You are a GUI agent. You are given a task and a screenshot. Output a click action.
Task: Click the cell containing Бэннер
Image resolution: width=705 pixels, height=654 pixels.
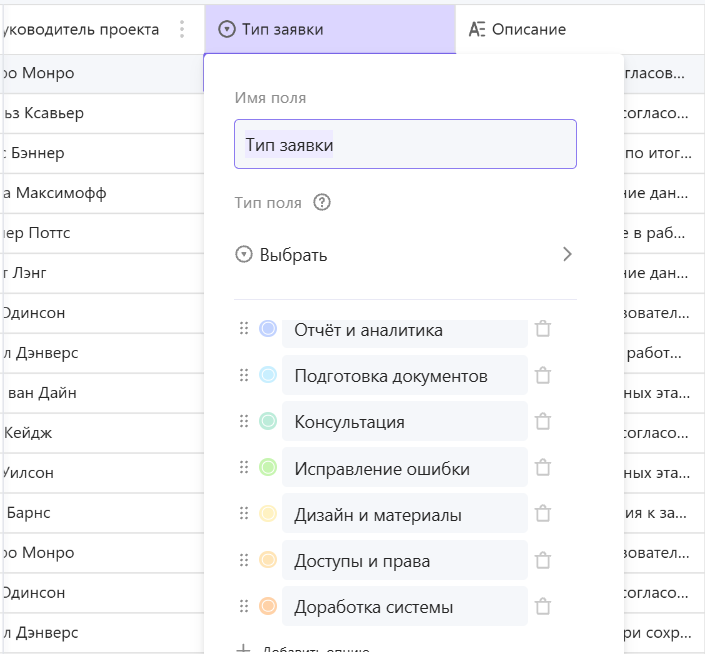(102, 153)
